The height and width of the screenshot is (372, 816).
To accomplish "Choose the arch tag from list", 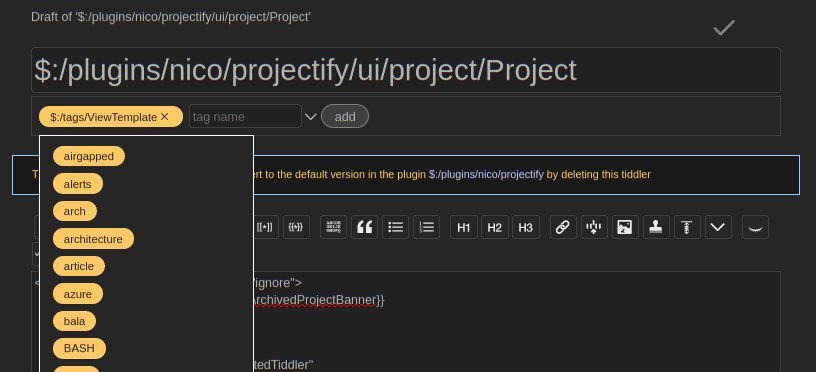I will click(74, 211).
